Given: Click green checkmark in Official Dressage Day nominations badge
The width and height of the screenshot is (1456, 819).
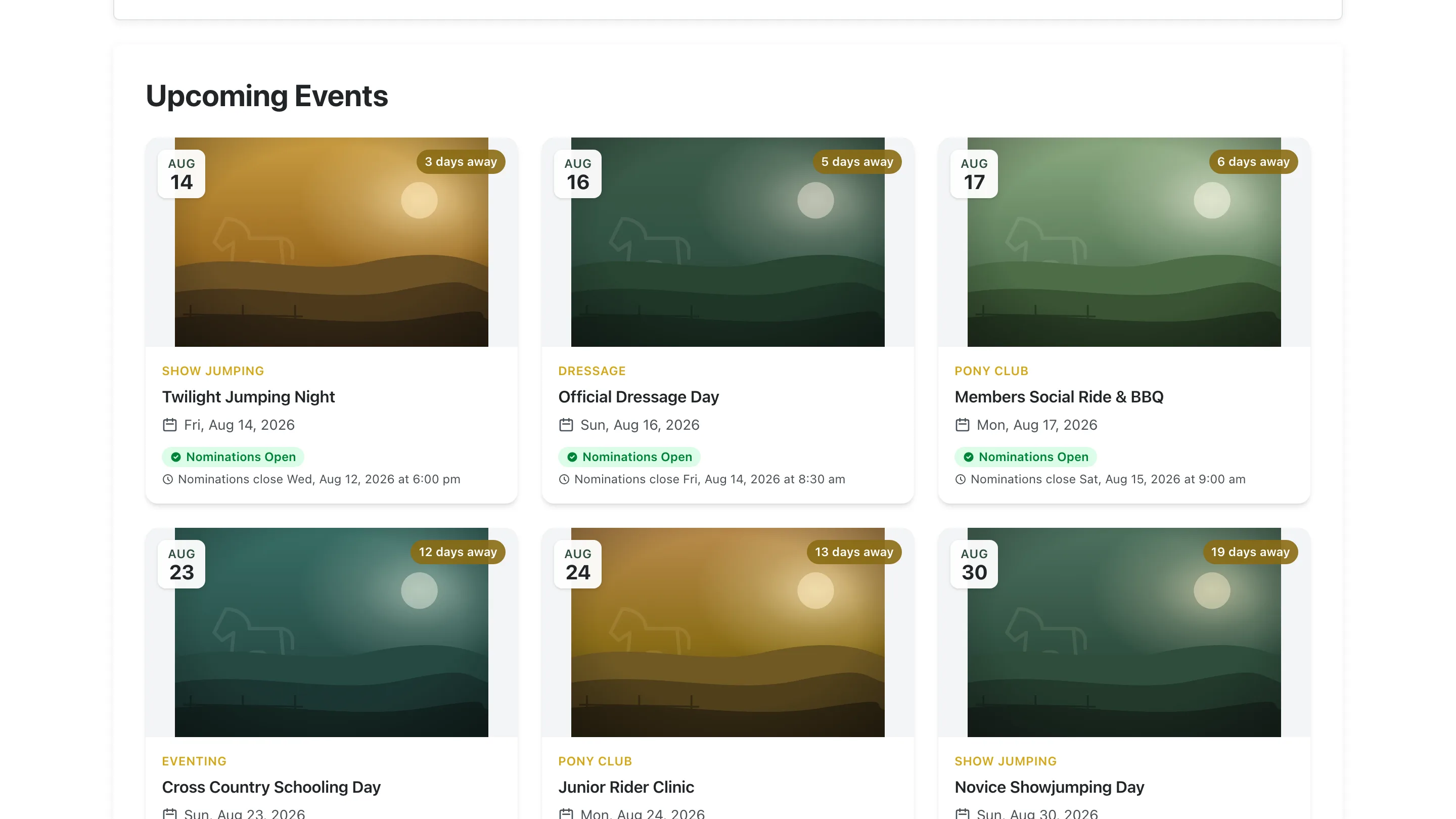Looking at the screenshot, I should [x=572, y=457].
